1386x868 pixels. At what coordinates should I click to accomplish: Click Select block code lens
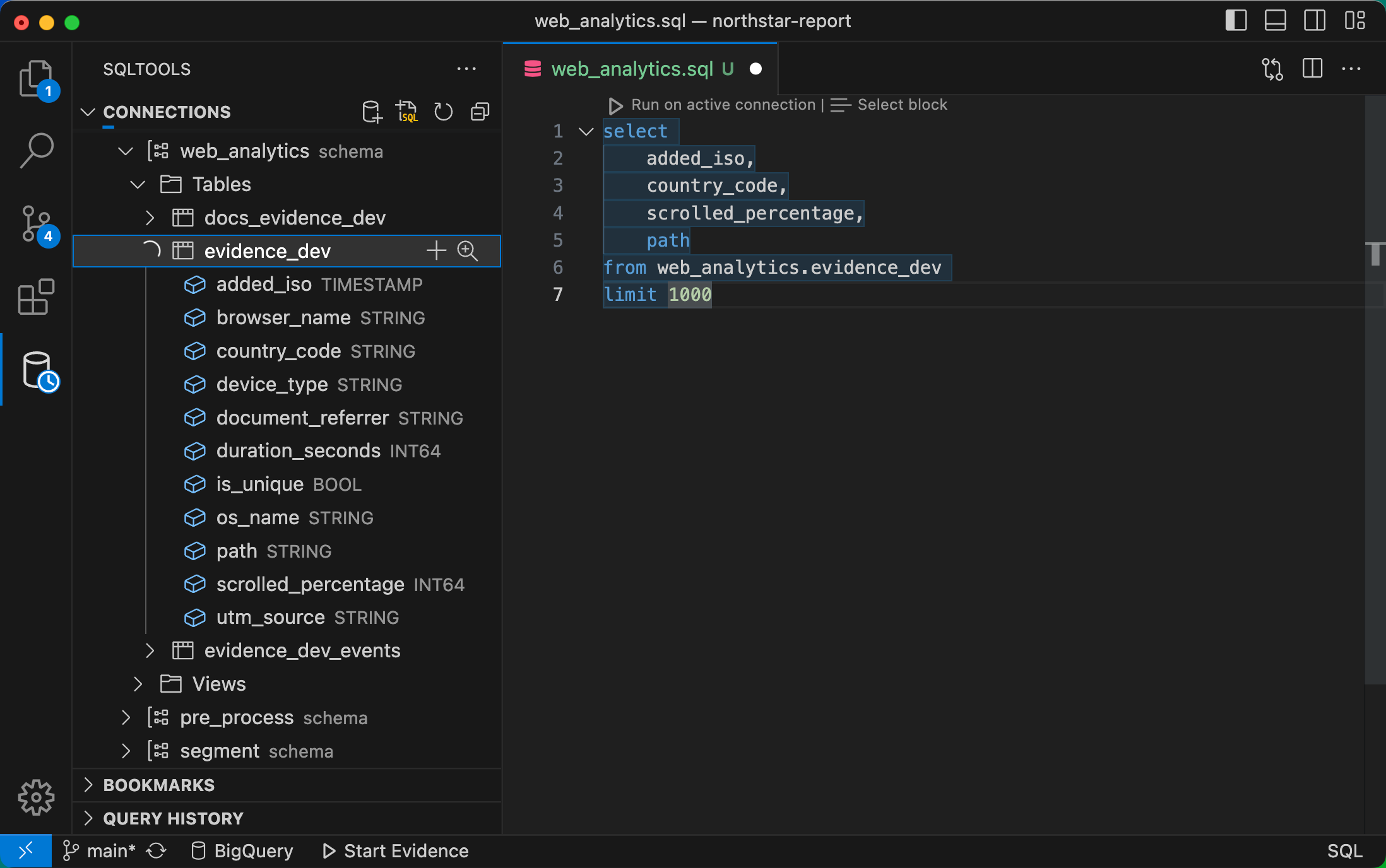889,105
